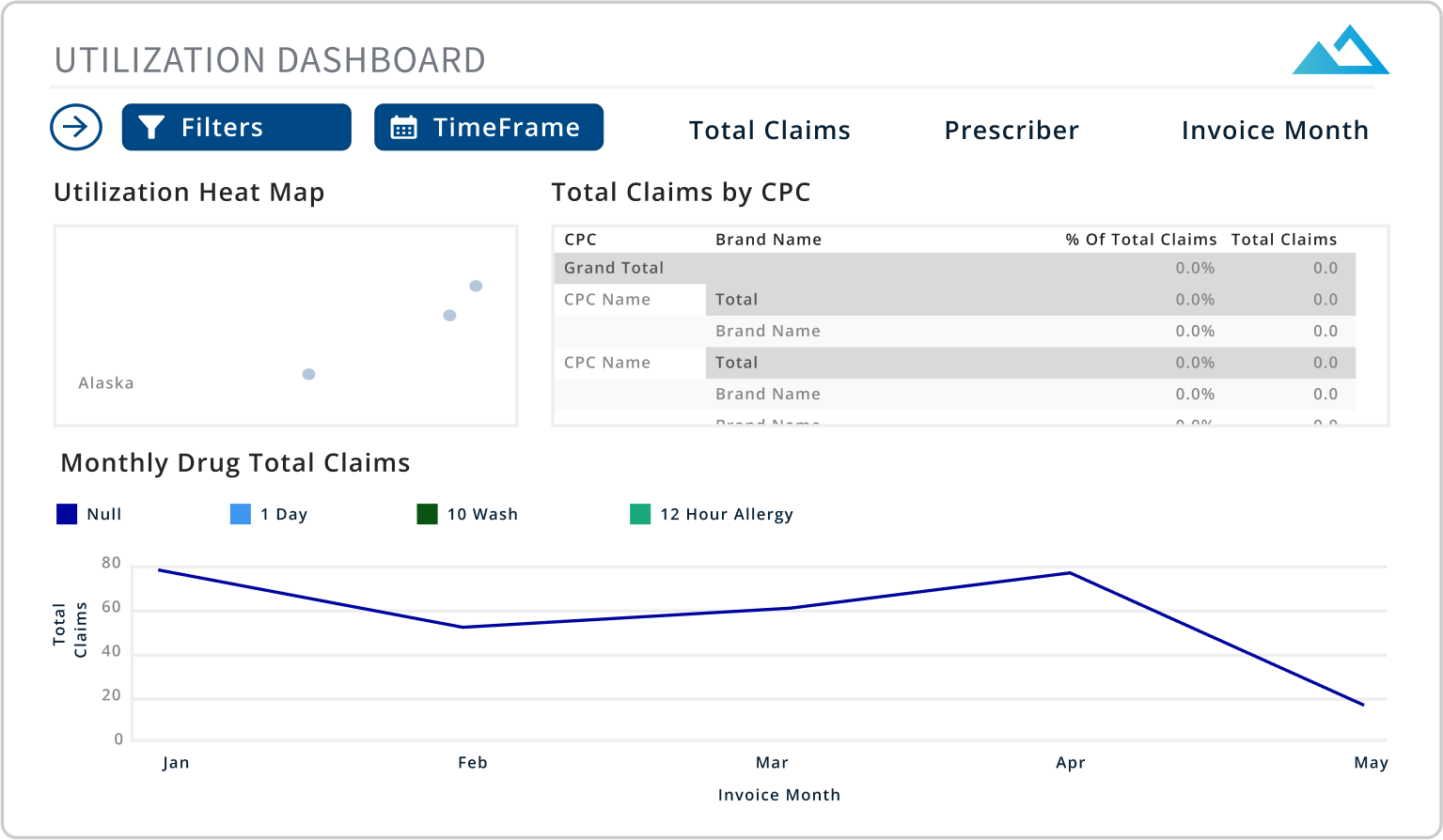Select the Grand Total table row
Image resolution: width=1443 pixels, height=840 pixels.
614,268
